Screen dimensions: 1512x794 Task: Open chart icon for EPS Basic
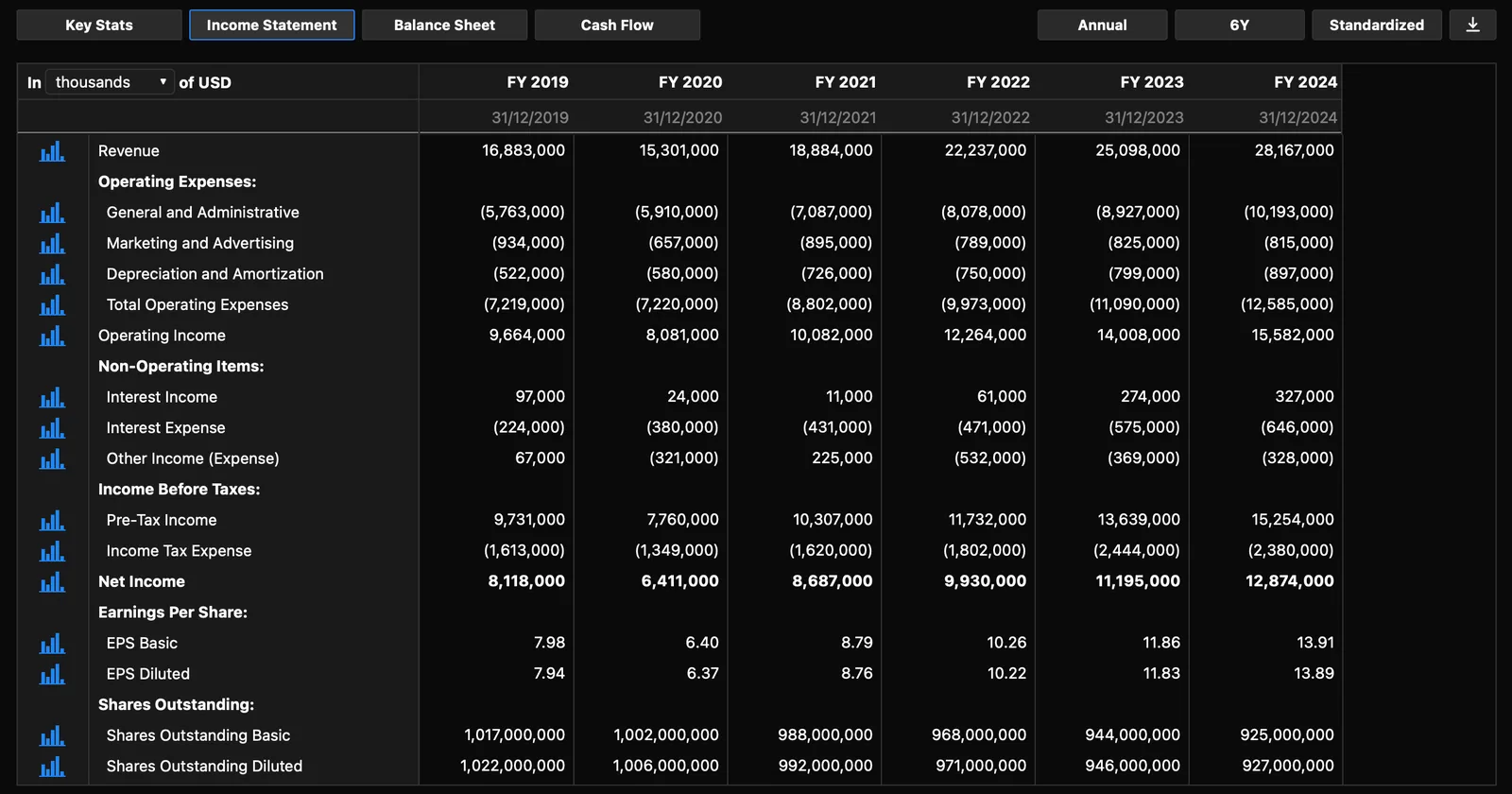52,643
